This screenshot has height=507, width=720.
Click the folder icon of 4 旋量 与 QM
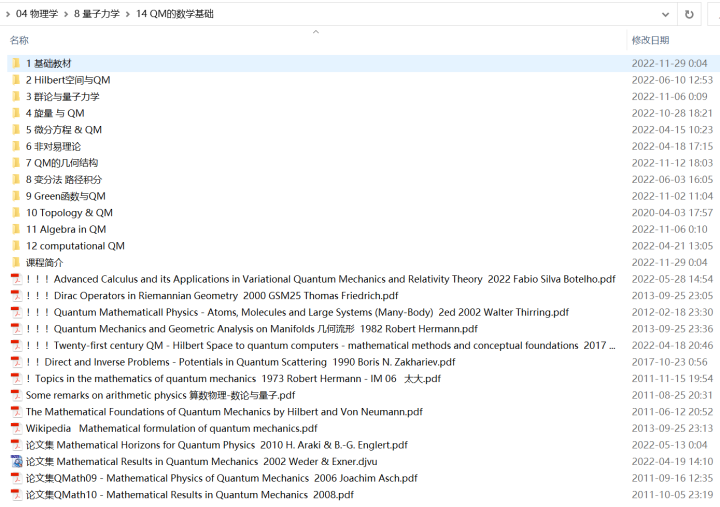pyautogui.click(x=16, y=113)
